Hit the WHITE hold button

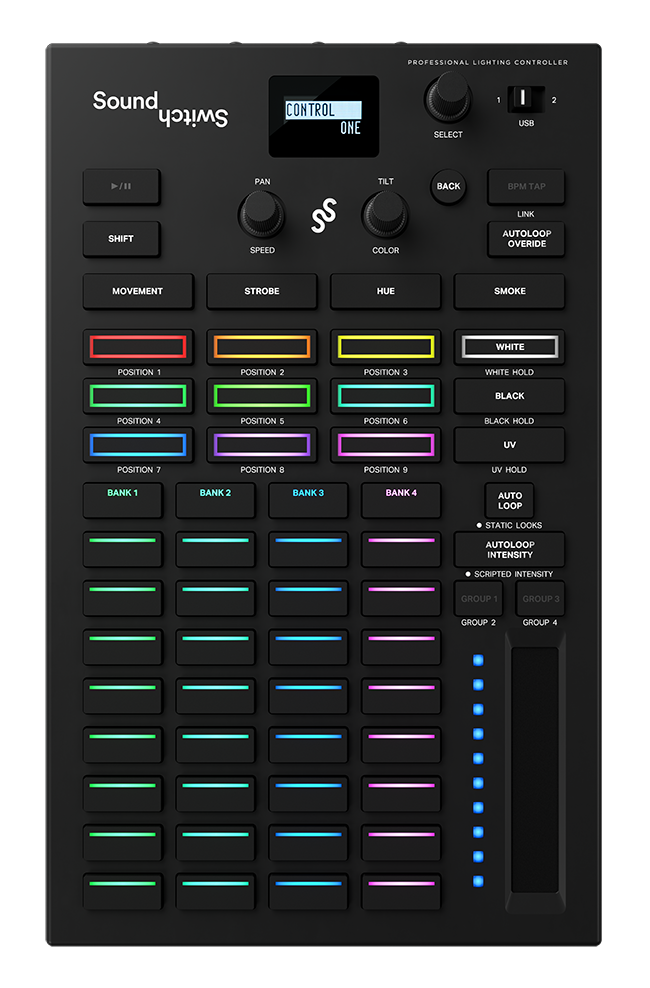pyautogui.click(x=509, y=347)
